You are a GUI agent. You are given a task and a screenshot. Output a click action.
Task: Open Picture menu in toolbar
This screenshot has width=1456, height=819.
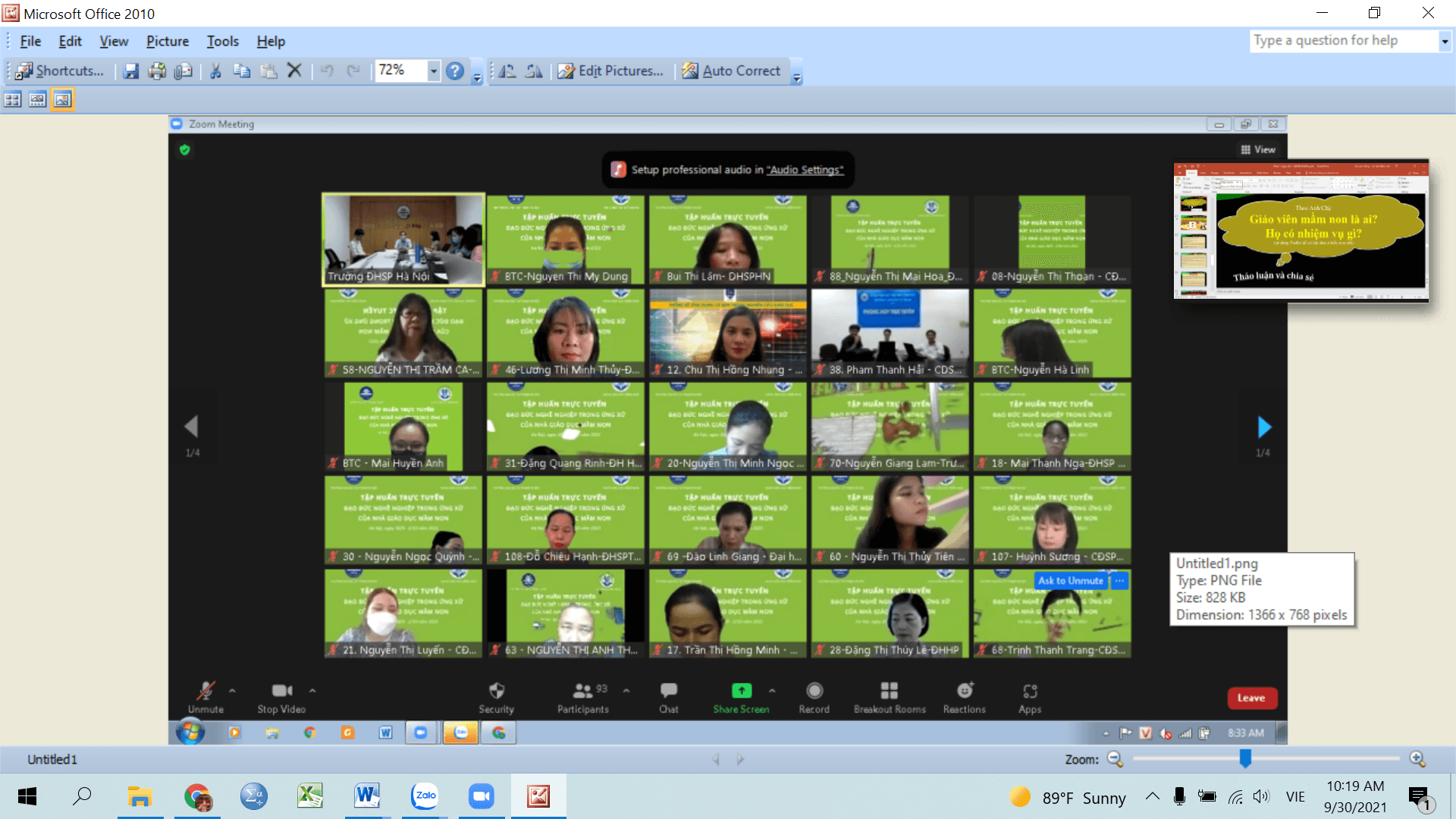165,40
